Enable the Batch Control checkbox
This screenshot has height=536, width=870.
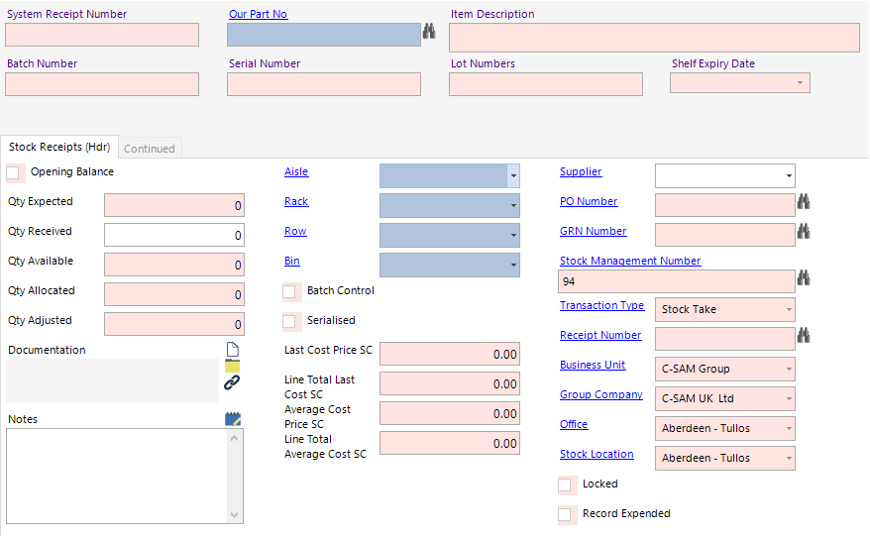click(290, 292)
